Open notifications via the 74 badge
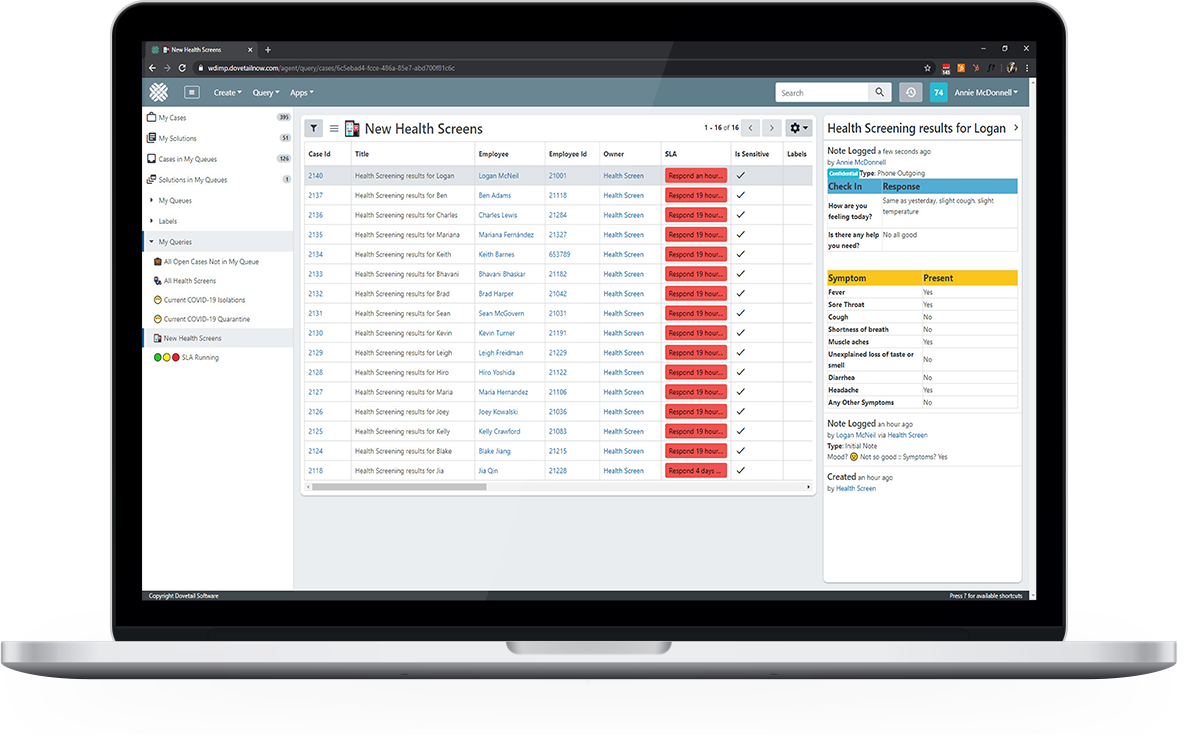Screen dimensions: 1200x736 click(x=938, y=92)
